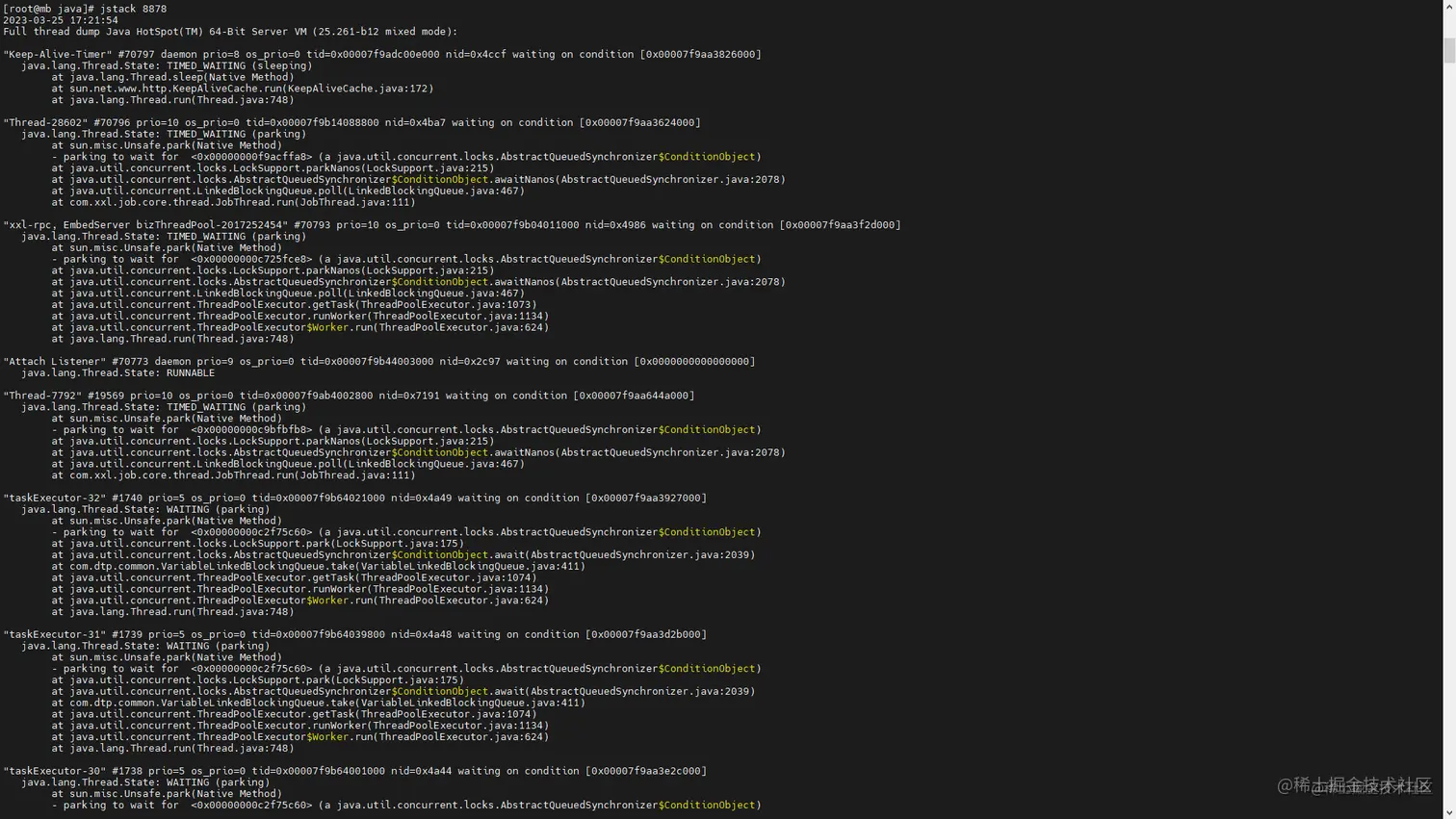Click the "Full thread dump Java HotSpot(TM)" line
This screenshot has height=819, width=1456.
click(x=230, y=32)
